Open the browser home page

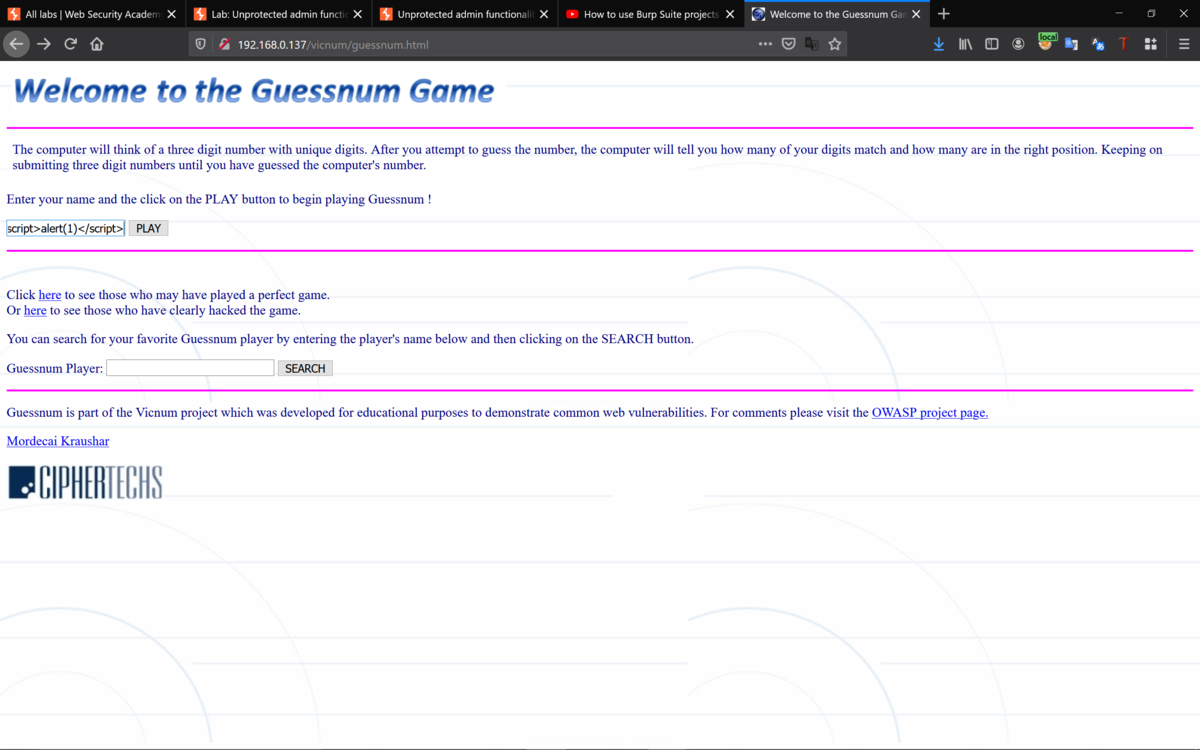(x=97, y=44)
